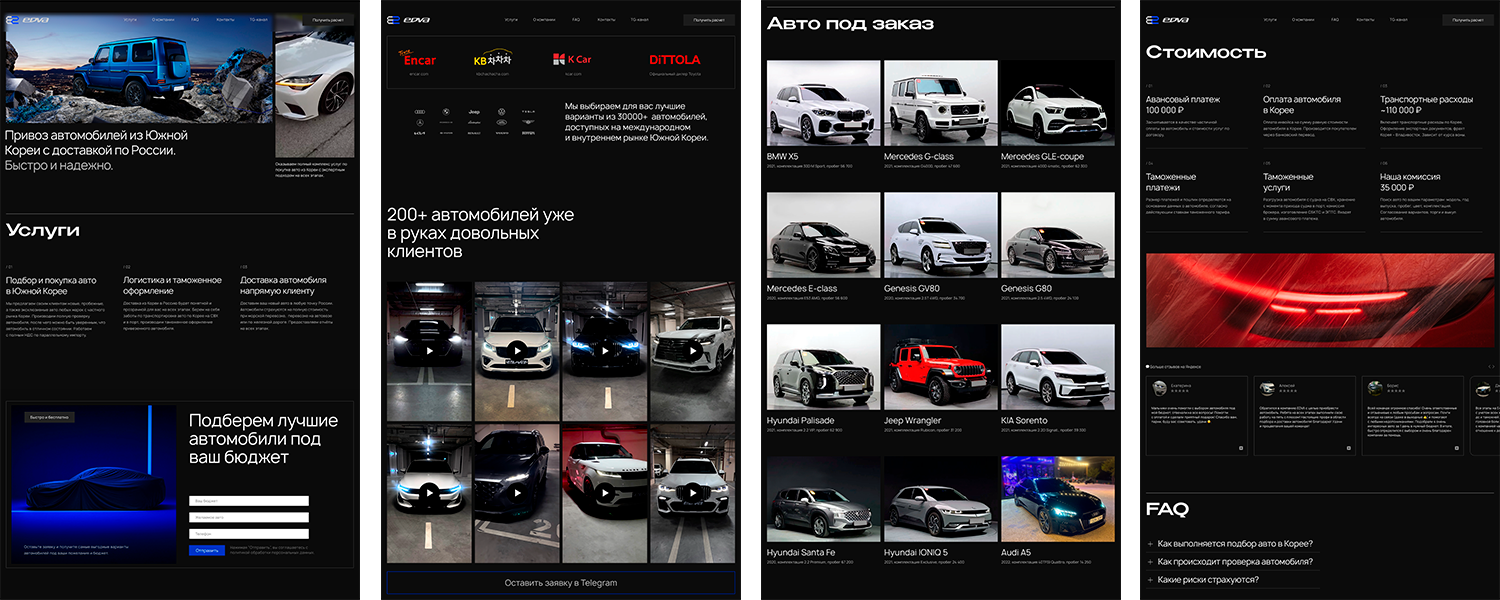Screen dimensions: 1500x600
Task: Click the EDVA logo above the Encar partners
Action: (x=408, y=19)
